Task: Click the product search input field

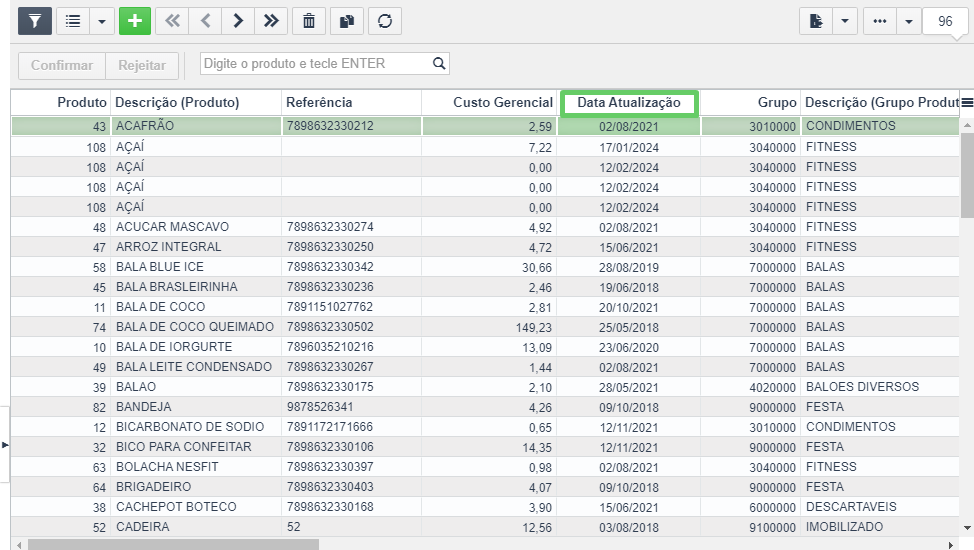Action: click(x=324, y=63)
